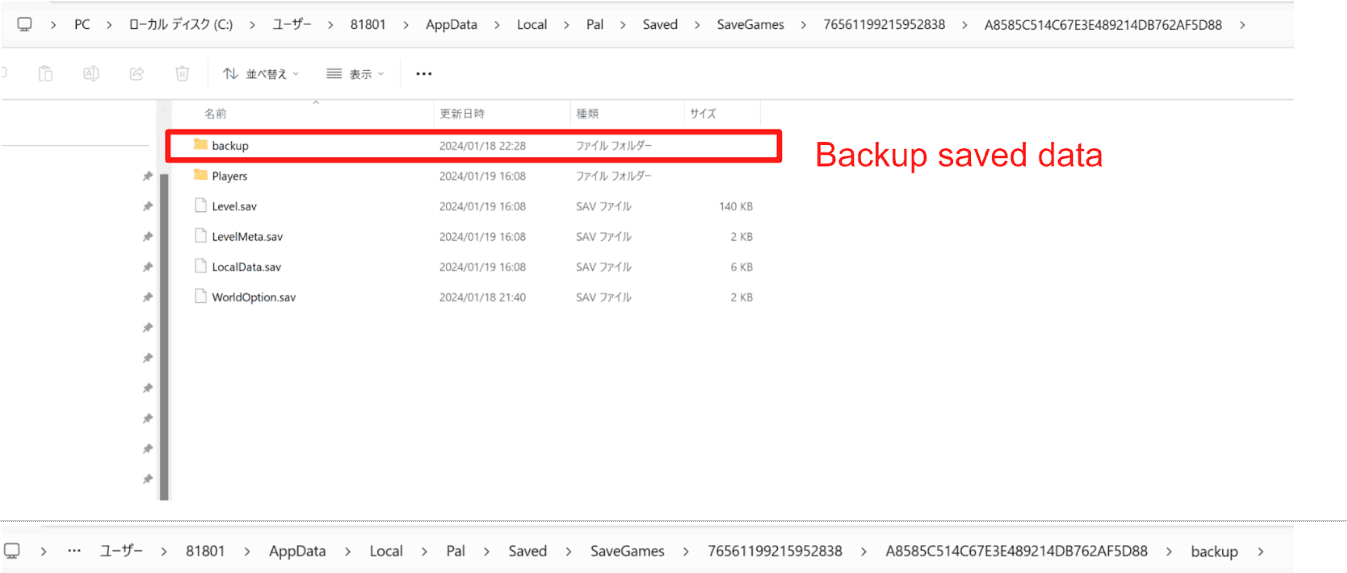Sort by the 名前 column header
1347x573 pixels.
pos(216,114)
